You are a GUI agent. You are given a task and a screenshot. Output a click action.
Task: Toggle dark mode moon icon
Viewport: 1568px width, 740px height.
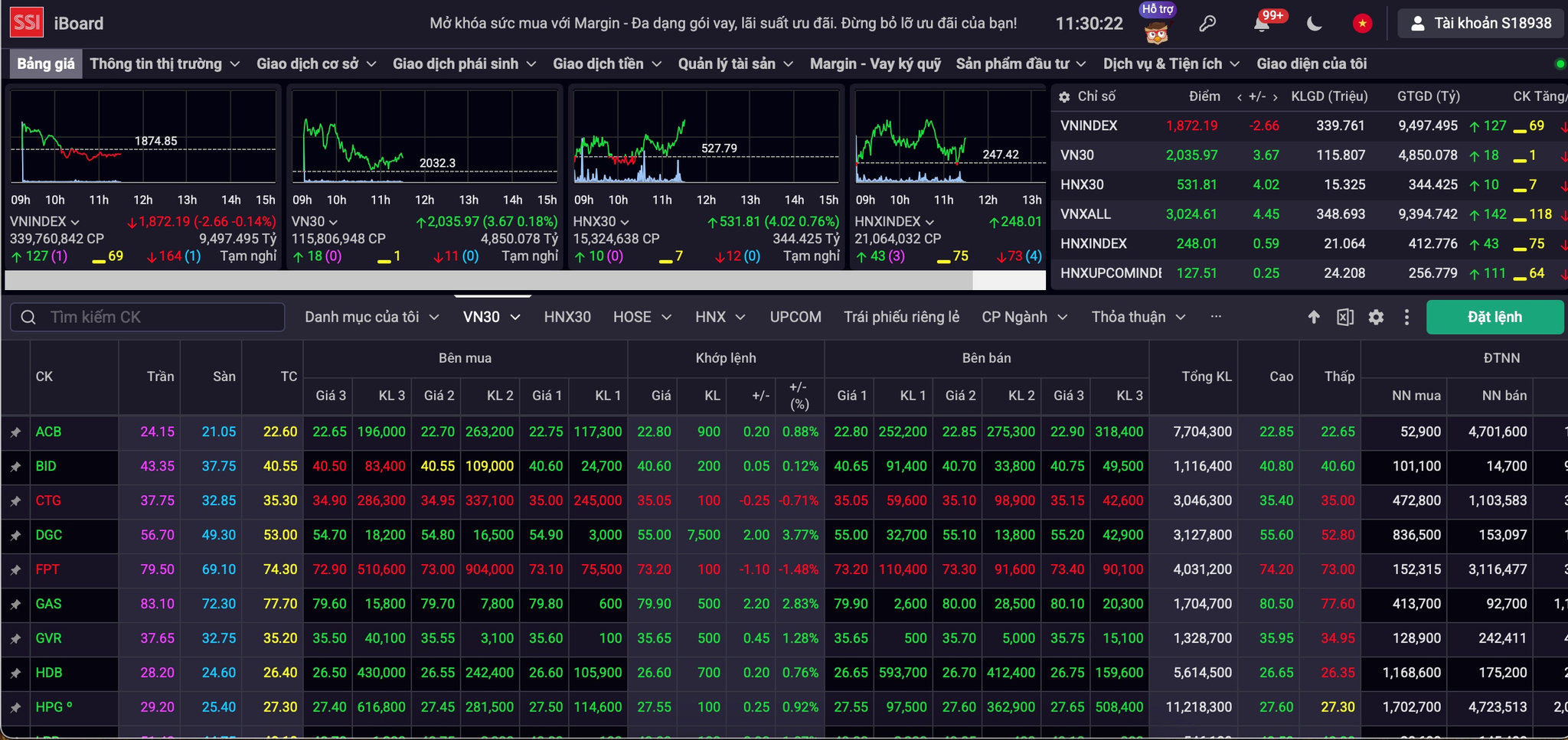1315,24
